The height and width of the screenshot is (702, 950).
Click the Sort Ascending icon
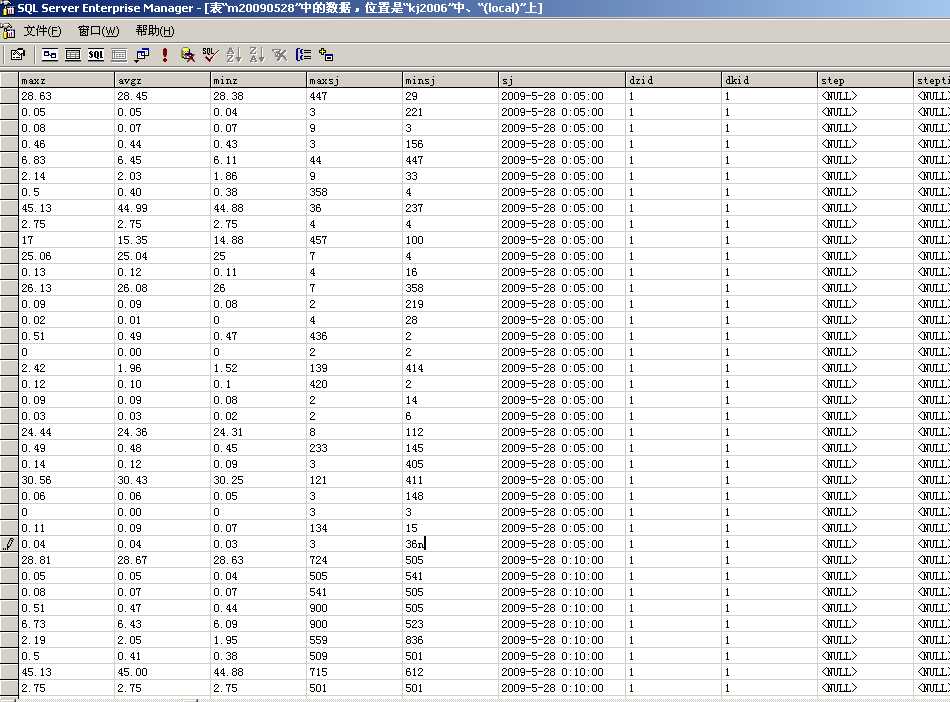(x=234, y=55)
